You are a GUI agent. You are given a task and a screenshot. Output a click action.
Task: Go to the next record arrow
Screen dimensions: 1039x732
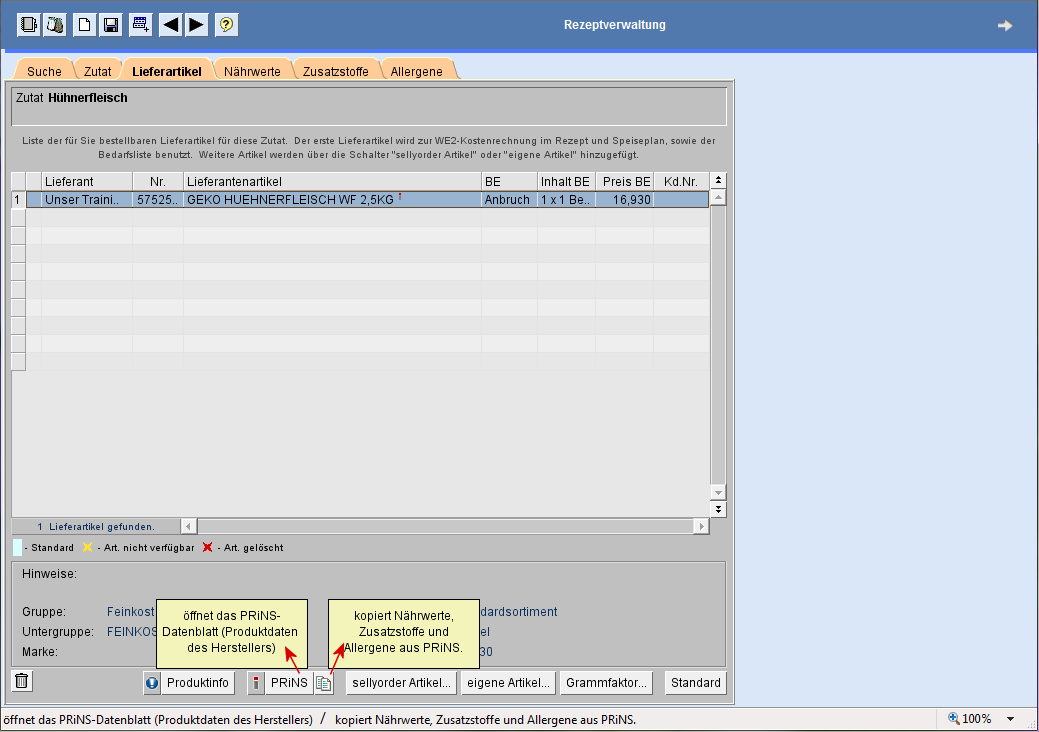tap(197, 25)
